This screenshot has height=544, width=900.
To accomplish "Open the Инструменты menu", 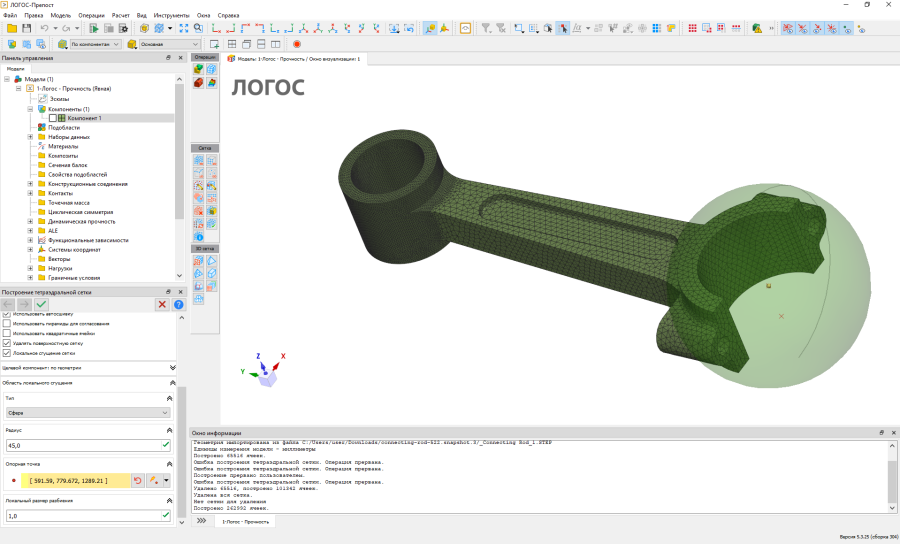I will (171, 15).
